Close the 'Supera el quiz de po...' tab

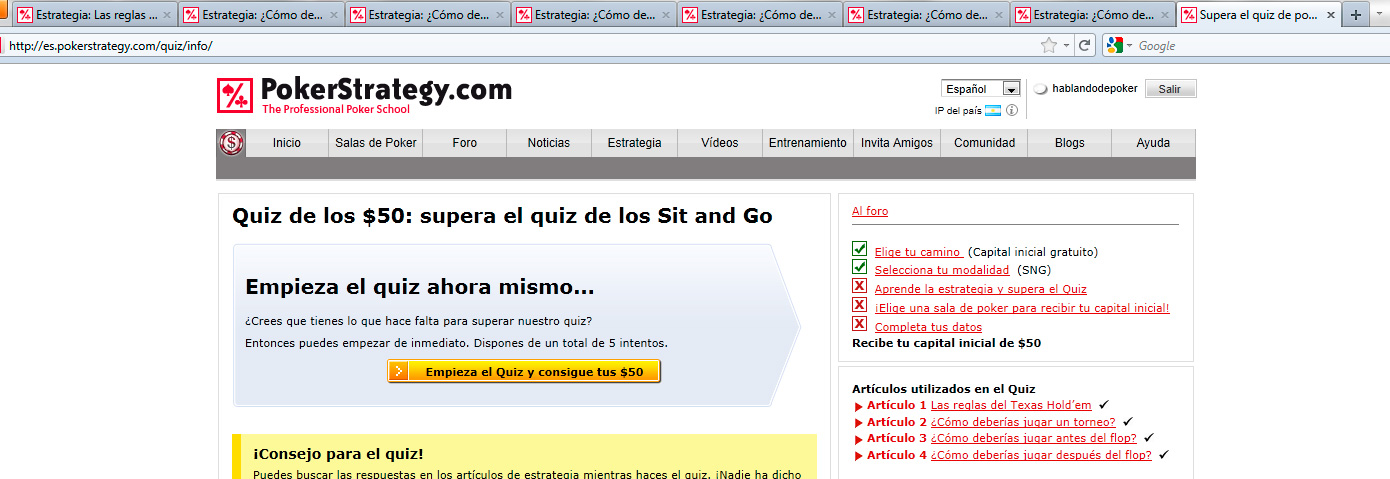[x=1330, y=16]
